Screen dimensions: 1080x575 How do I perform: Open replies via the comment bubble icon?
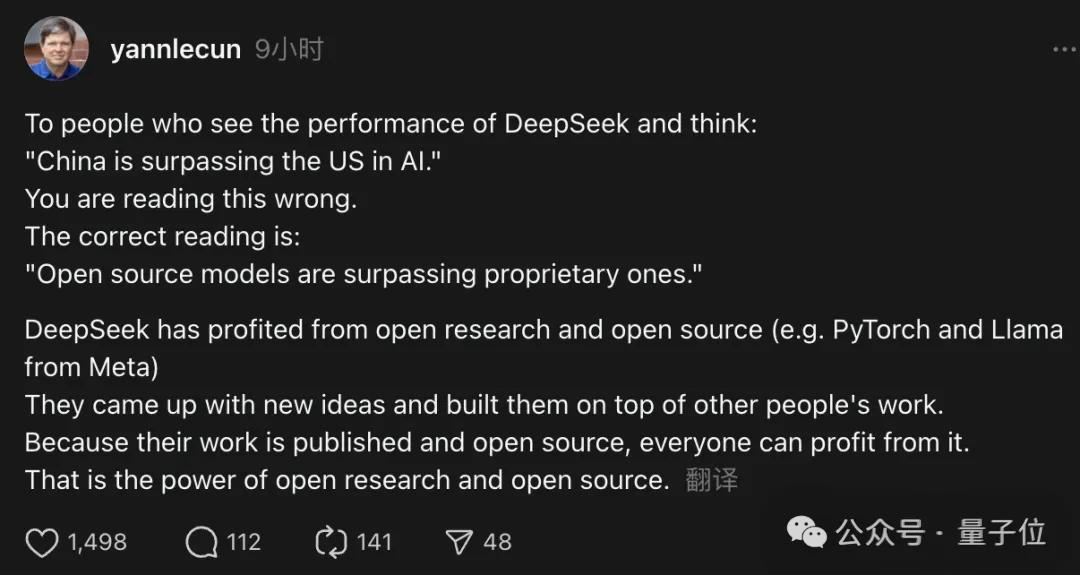[x=202, y=542]
